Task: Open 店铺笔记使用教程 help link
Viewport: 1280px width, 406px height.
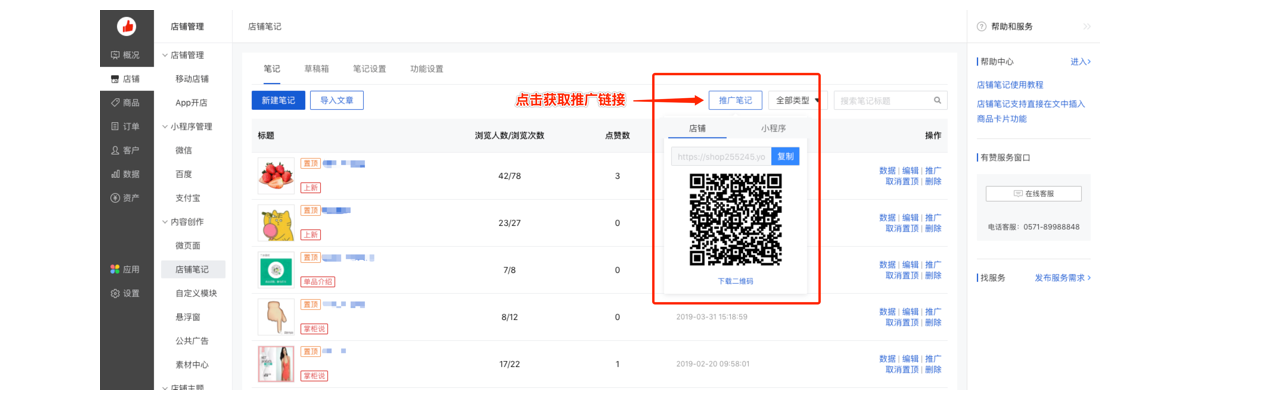Action: click(x=1010, y=85)
